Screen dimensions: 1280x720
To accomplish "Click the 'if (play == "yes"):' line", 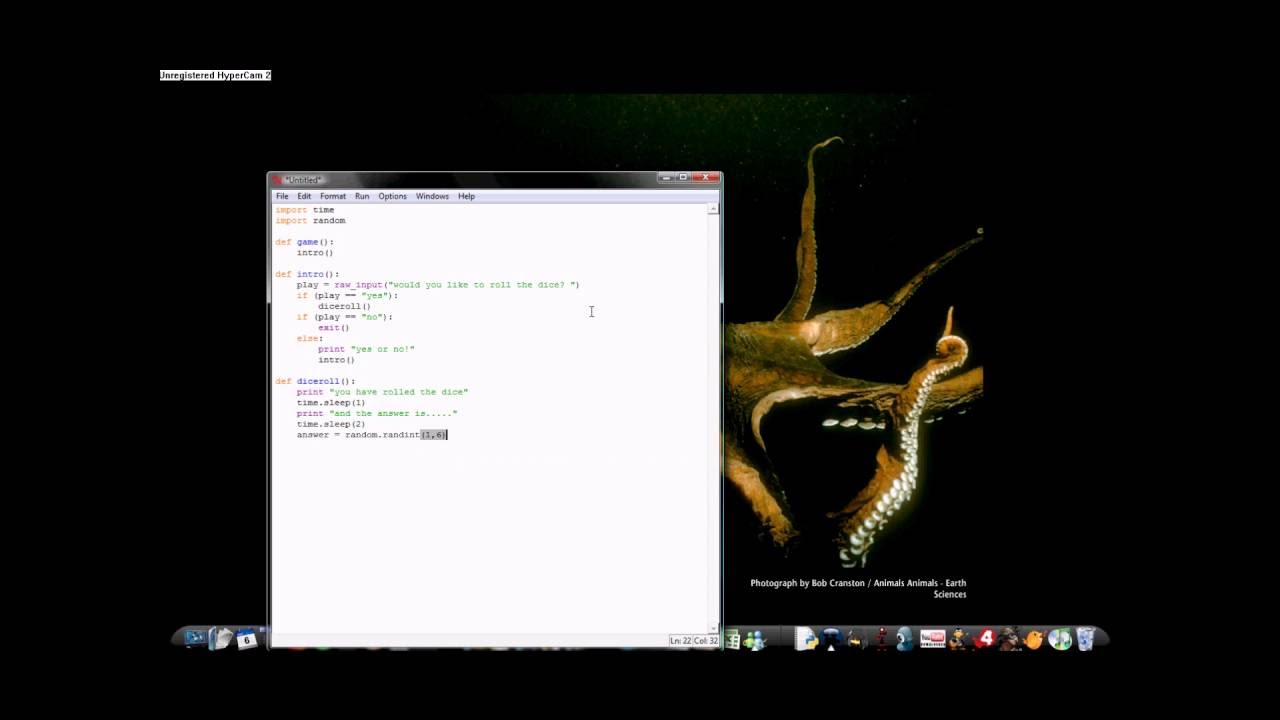I will pos(347,296).
